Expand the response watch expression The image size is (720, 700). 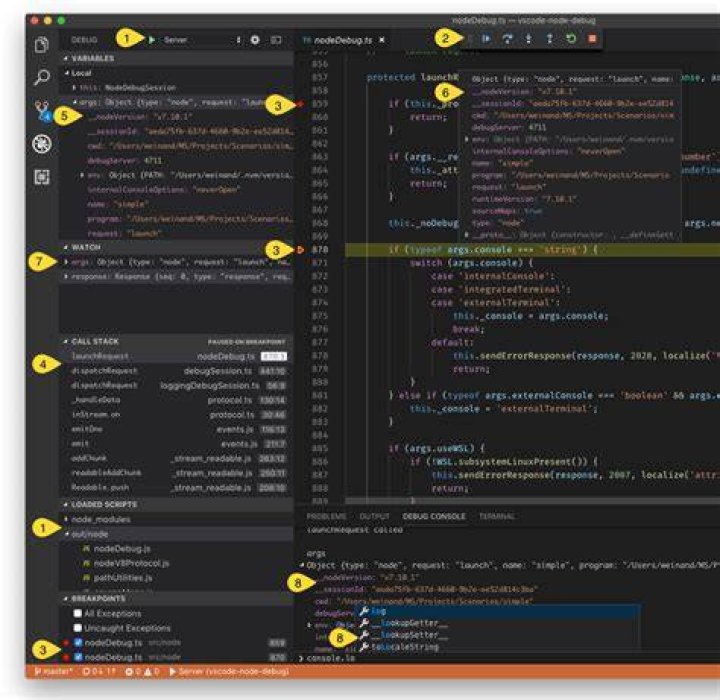66,277
